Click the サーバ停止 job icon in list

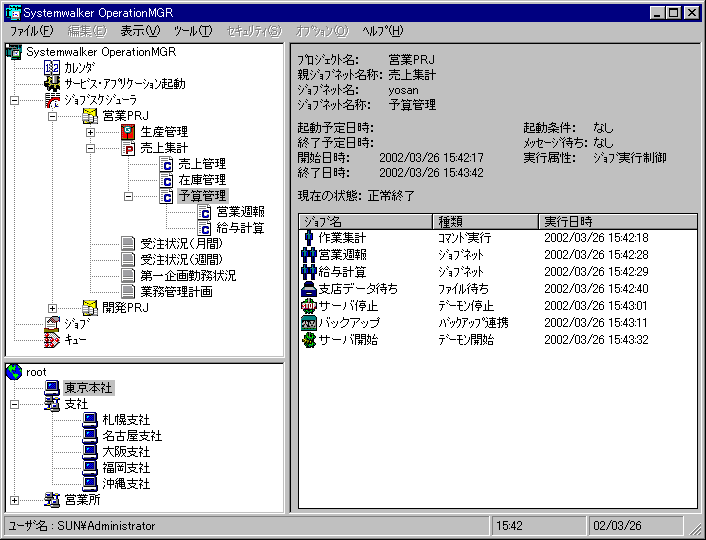[x=309, y=306]
